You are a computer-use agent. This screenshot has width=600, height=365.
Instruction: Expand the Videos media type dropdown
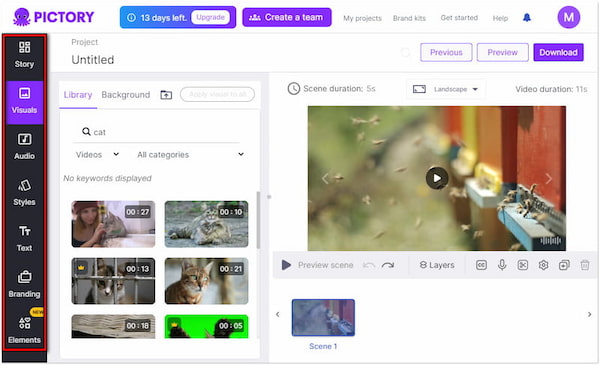(x=97, y=155)
